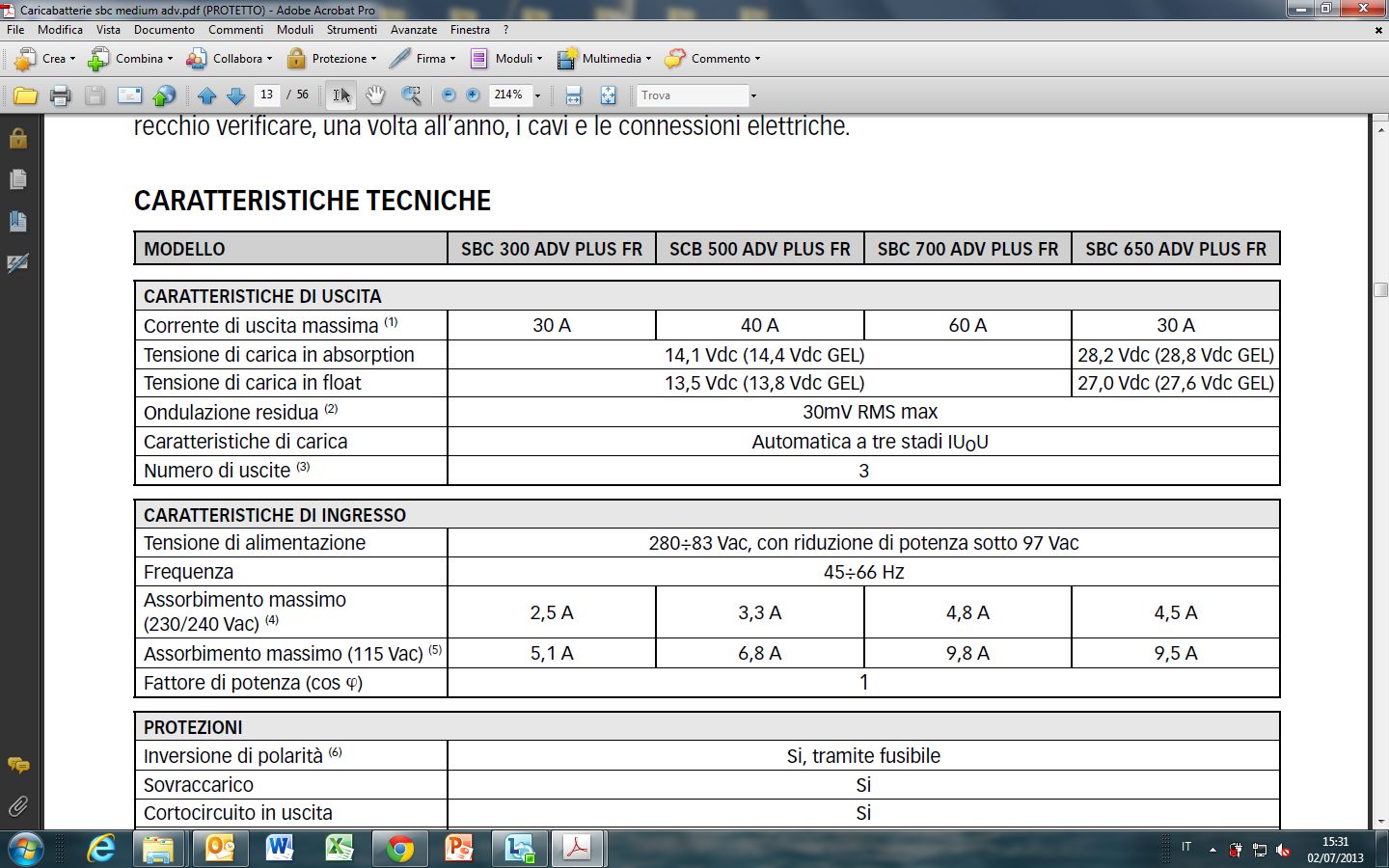The width and height of the screenshot is (1389, 868).
Task: Open Excel from the taskbar
Action: pyautogui.click(x=339, y=849)
